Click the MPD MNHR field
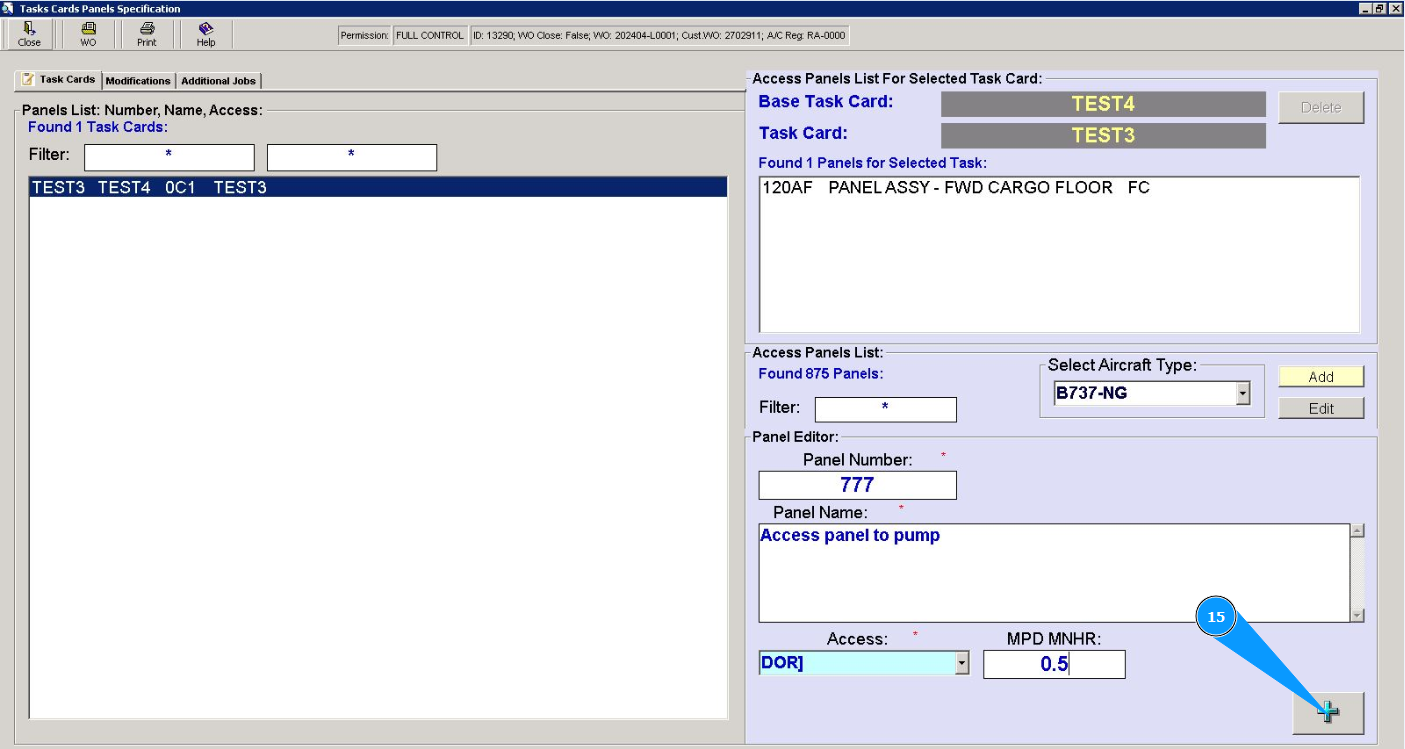Viewport: 1405px width, 749px height. click(x=1054, y=664)
